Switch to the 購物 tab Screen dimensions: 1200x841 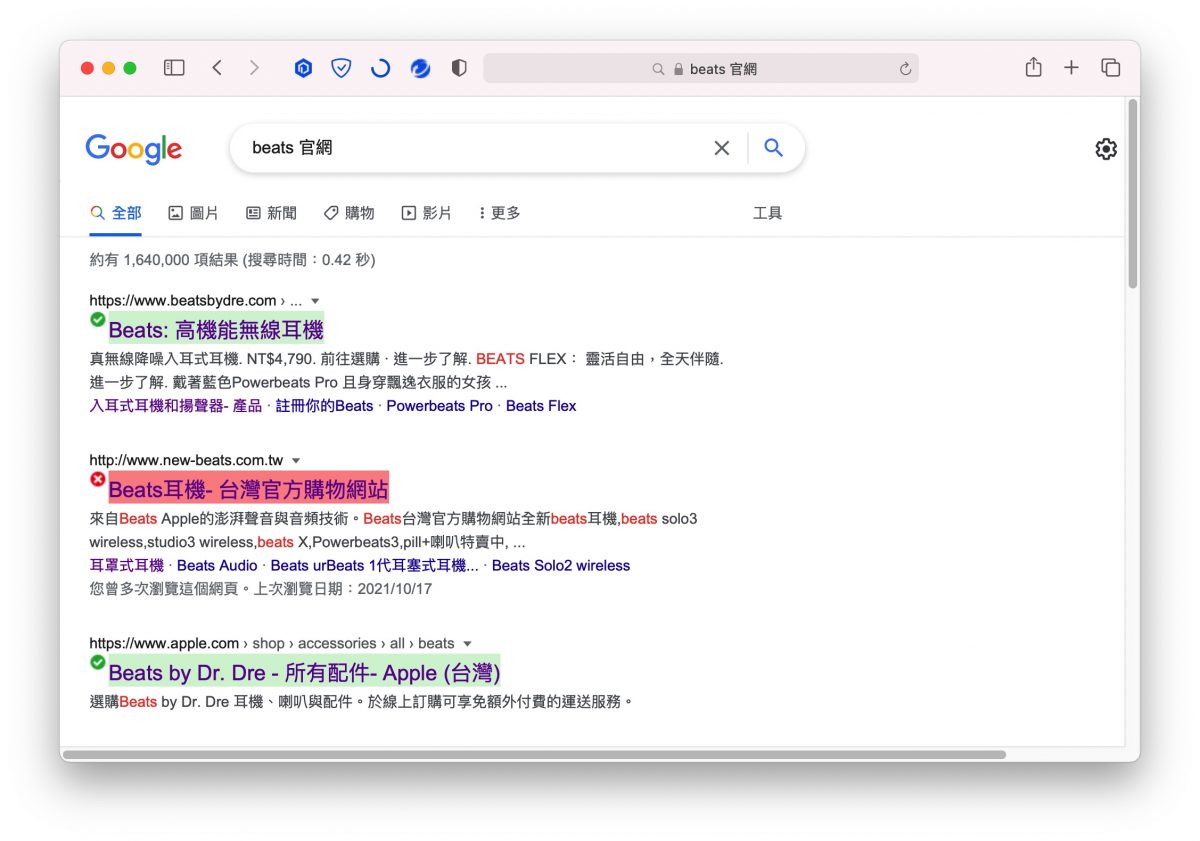coord(349,213)
